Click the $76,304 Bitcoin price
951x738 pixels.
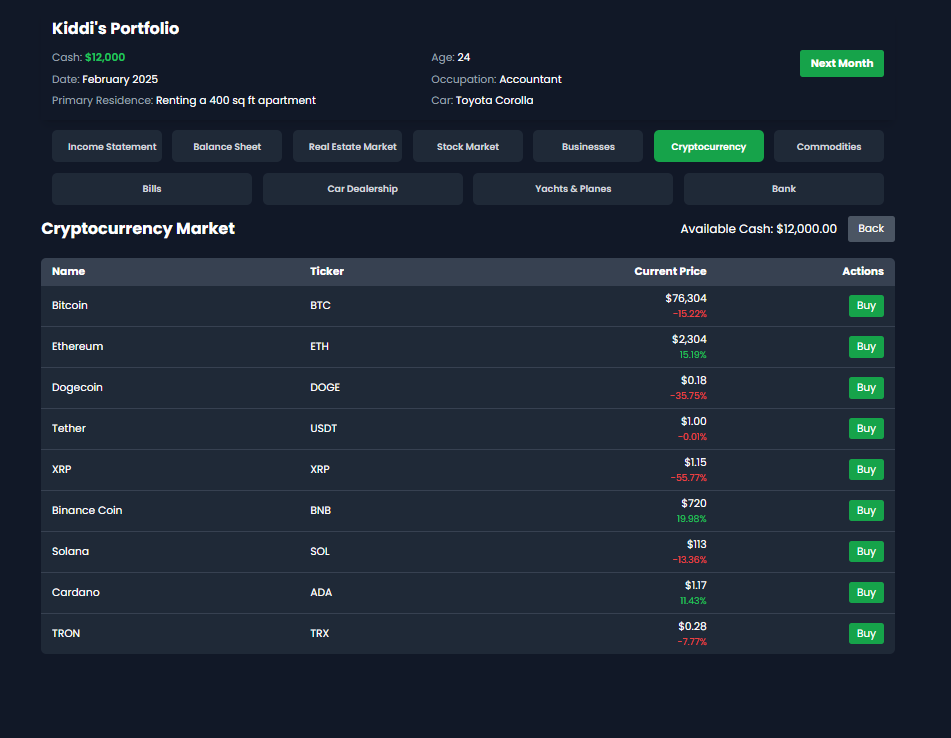(685, 298)
